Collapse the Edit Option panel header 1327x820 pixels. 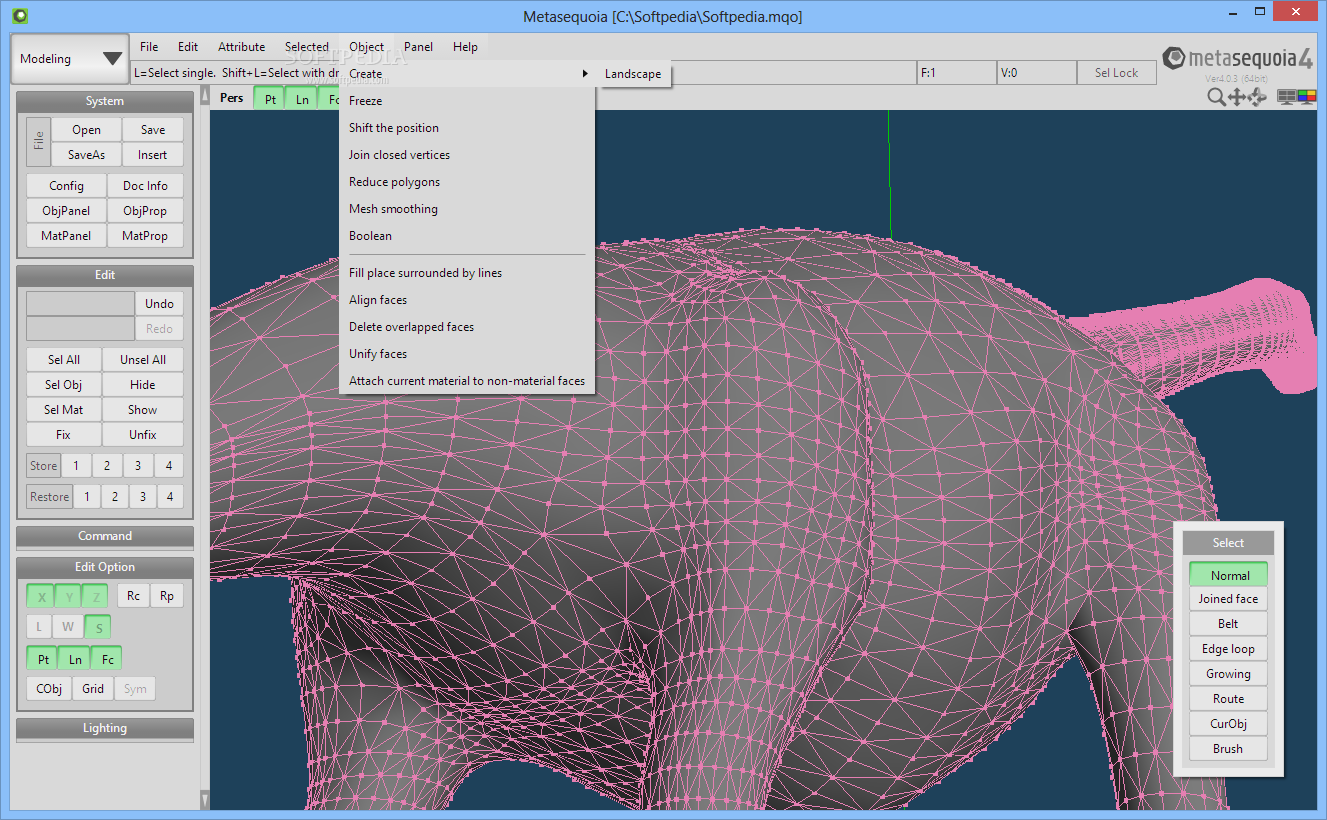point(105,567)
